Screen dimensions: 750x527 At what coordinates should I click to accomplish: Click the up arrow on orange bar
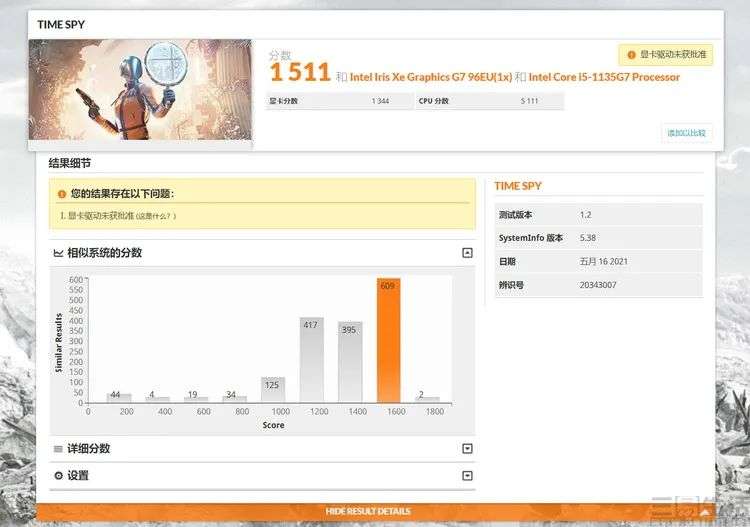coord(705,512)
